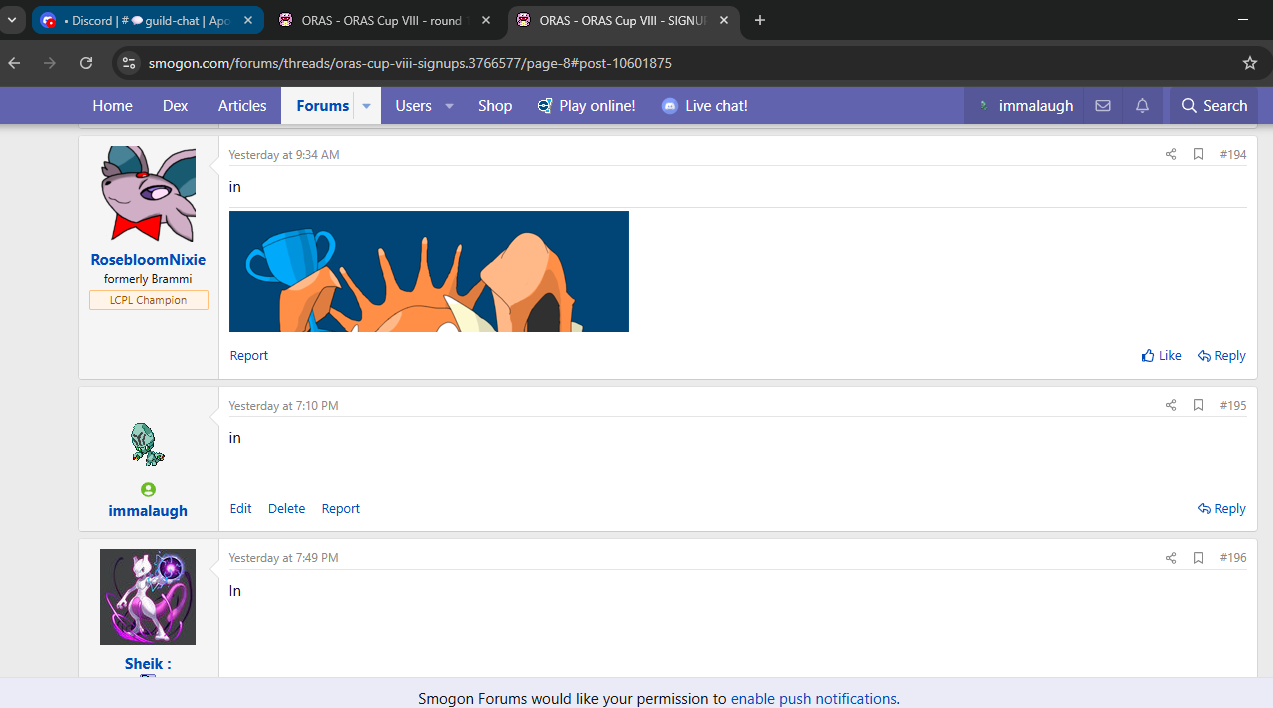Share post #194 with share icon

(1171, 154)
